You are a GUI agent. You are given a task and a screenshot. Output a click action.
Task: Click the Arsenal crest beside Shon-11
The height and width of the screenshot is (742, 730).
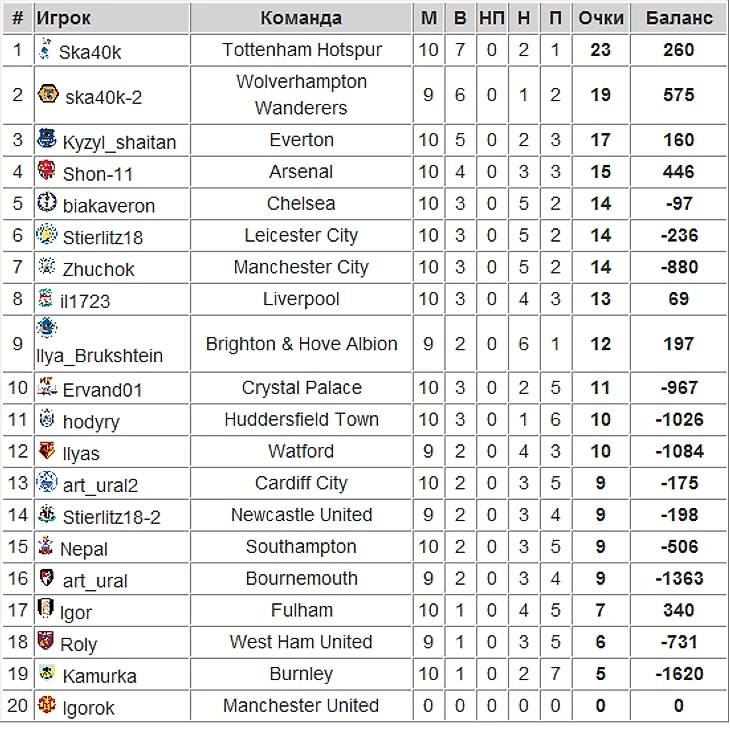[x=46, y=170]
